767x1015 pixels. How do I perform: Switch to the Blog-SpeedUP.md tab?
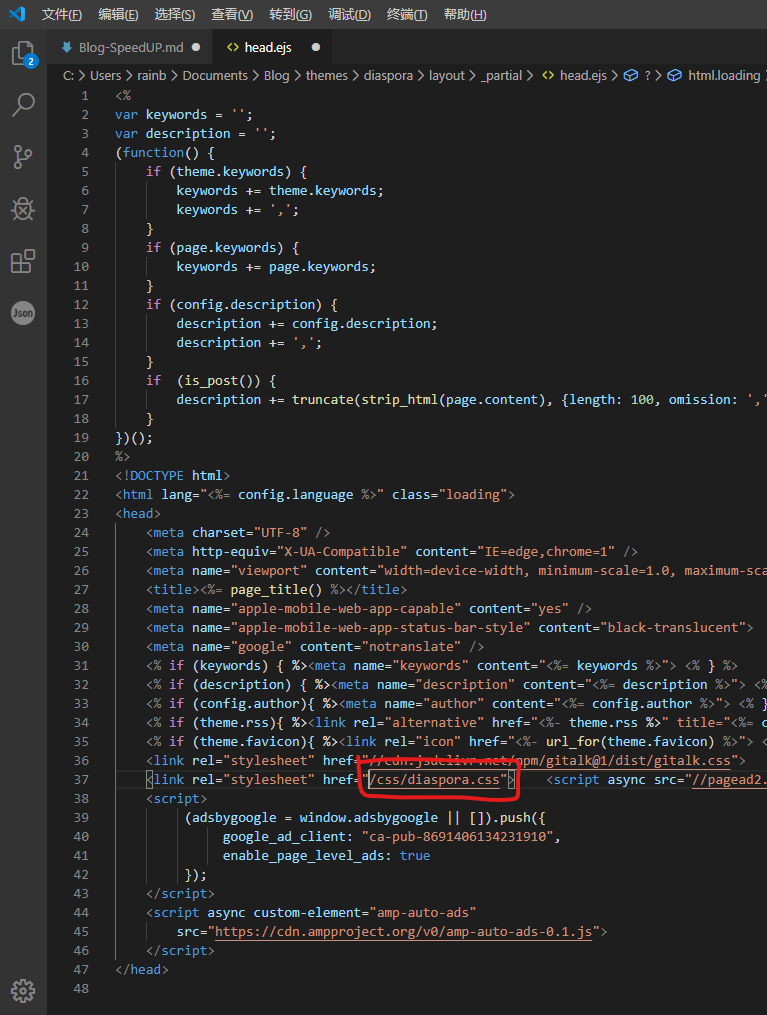tap(130, 47)
